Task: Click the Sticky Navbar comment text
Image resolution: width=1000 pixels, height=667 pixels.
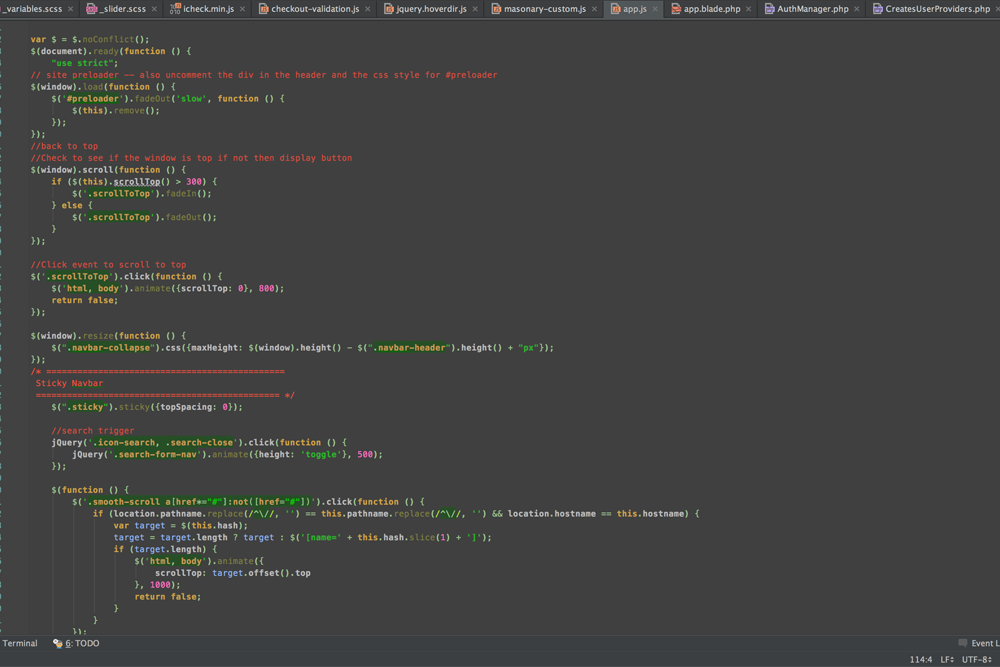Action: coord(69,383)
